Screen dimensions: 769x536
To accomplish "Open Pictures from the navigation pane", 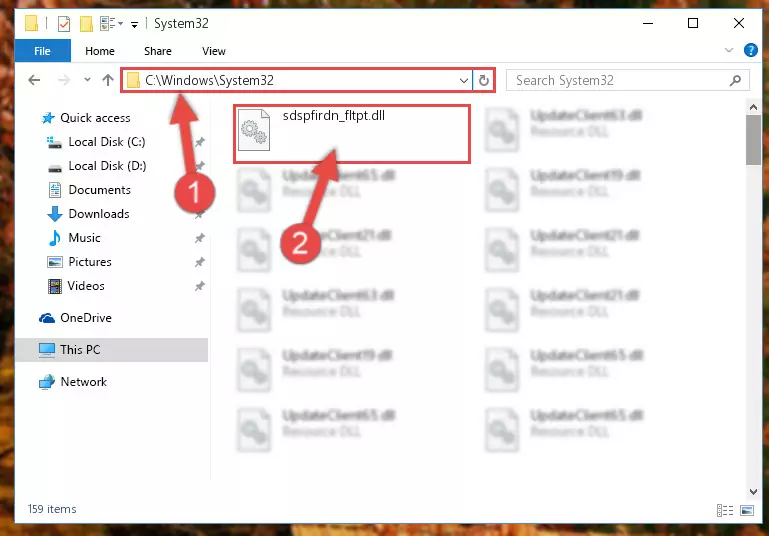I will tap(90, 262).
